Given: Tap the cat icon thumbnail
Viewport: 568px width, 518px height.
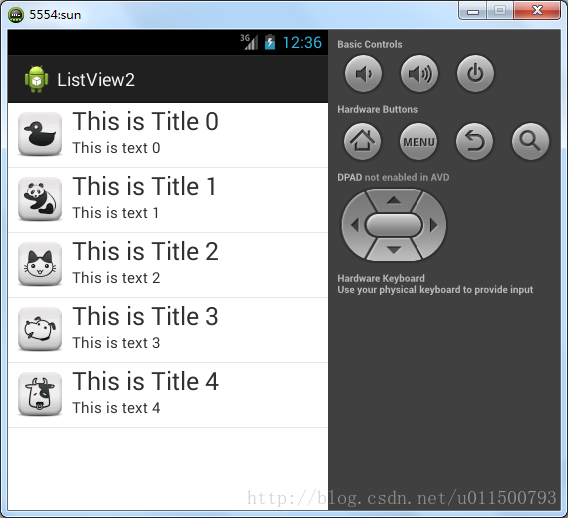Looking at the screenshot, I should pos(40,264).
